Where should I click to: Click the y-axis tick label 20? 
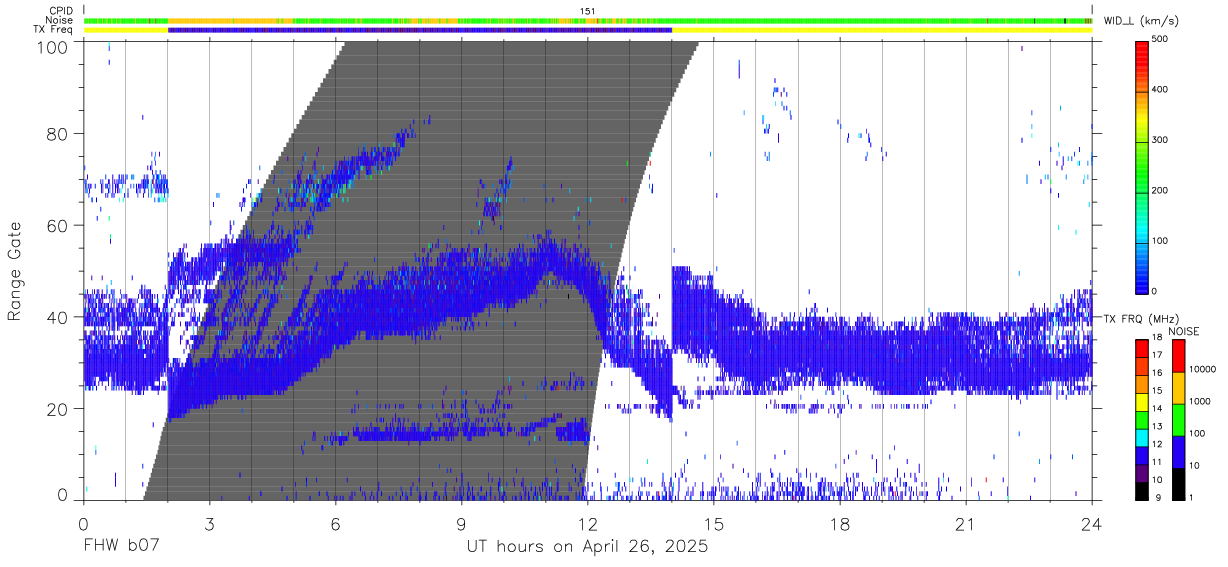[x=59, y=408]
